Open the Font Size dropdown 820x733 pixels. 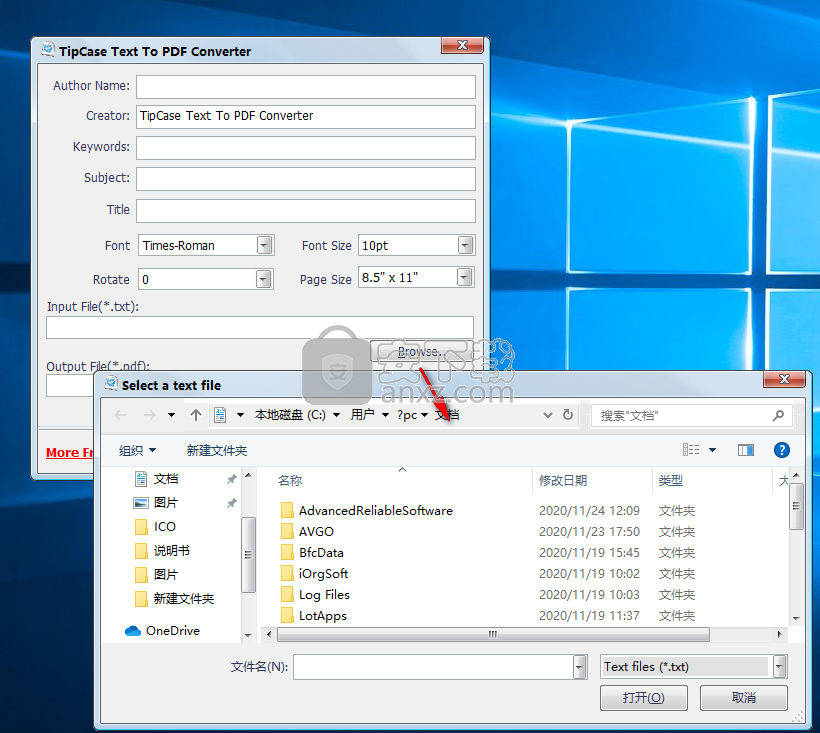point(465,245)
